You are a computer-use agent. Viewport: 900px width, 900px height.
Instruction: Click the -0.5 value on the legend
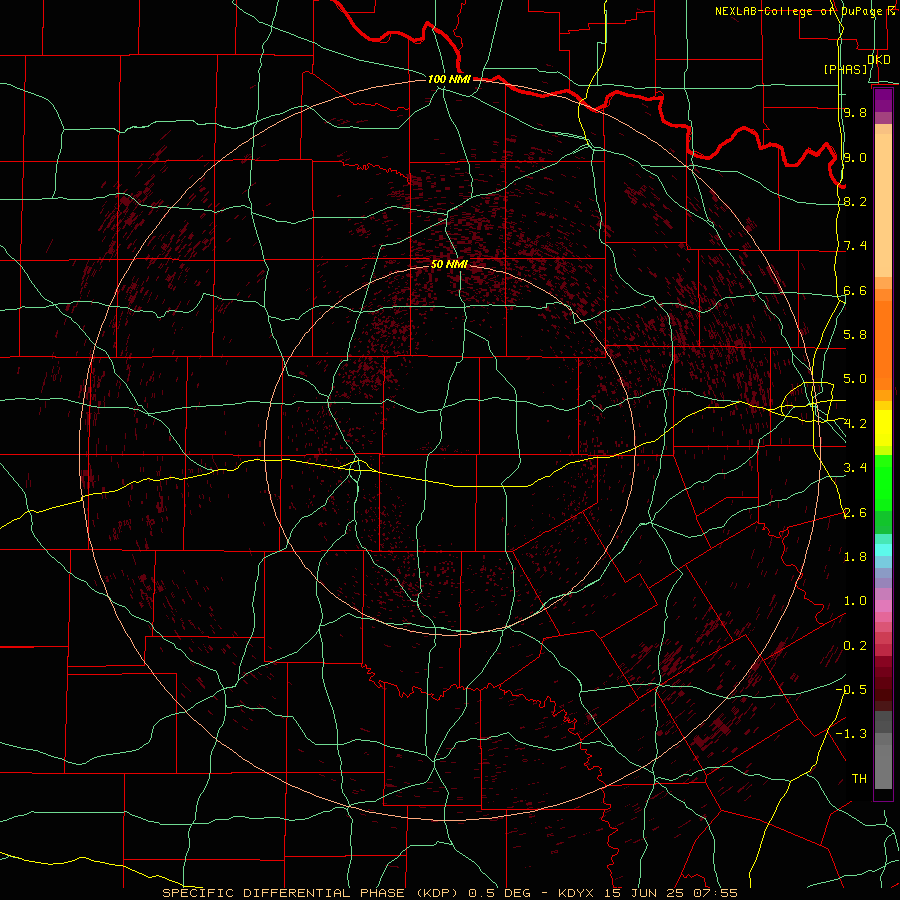pyautogui.click(x=851, y=690)
